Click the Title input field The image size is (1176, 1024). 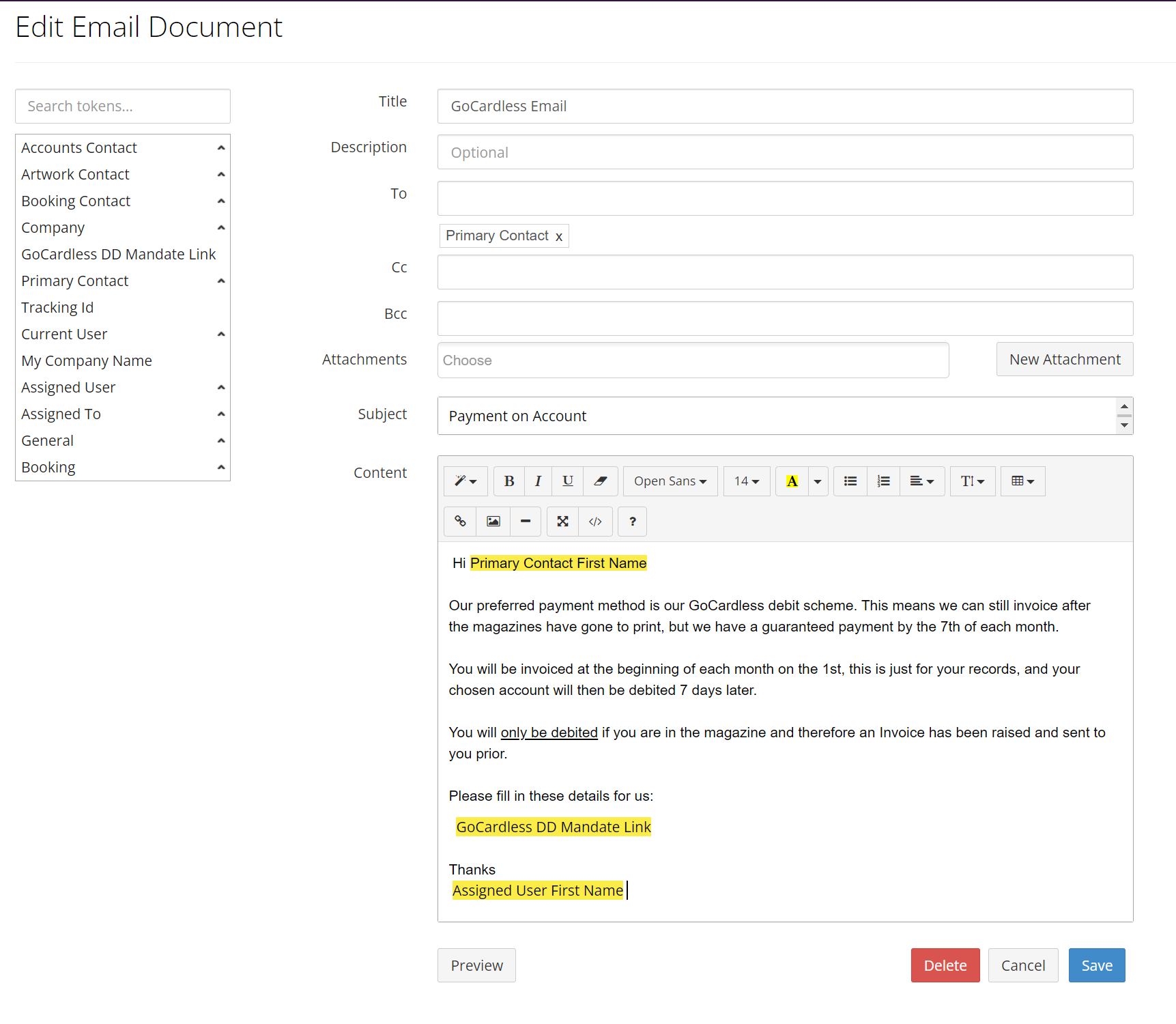[785, 106]
